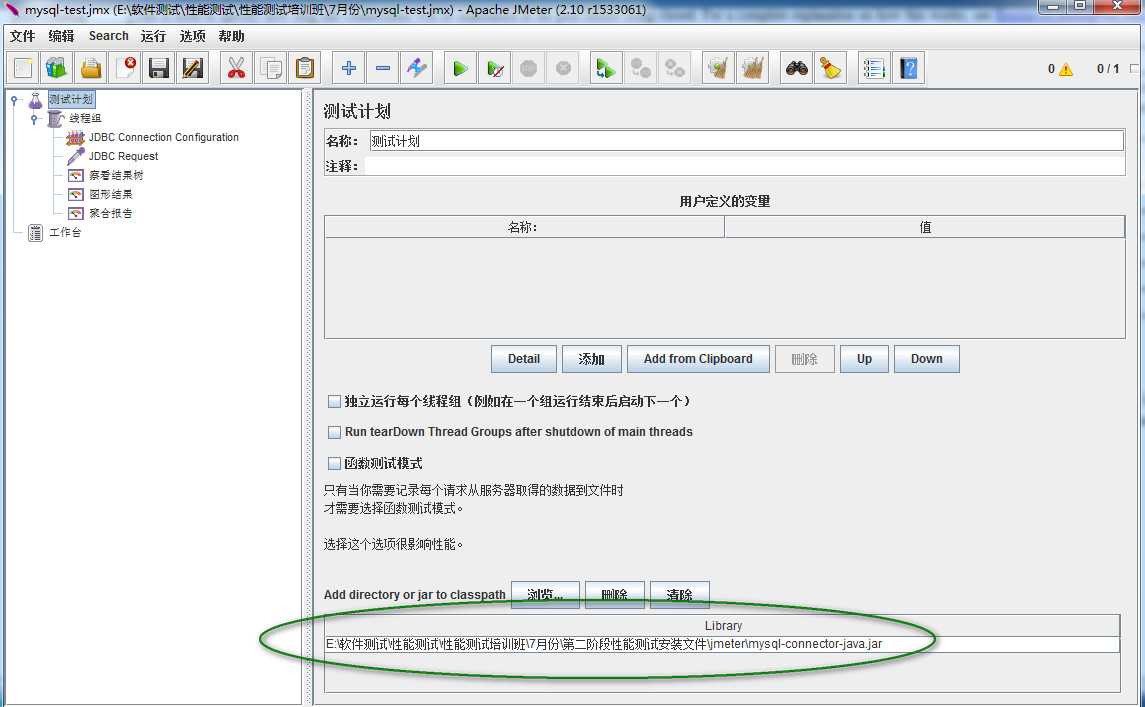
Task: Click the Help question-mark icon
Action: 908,69
